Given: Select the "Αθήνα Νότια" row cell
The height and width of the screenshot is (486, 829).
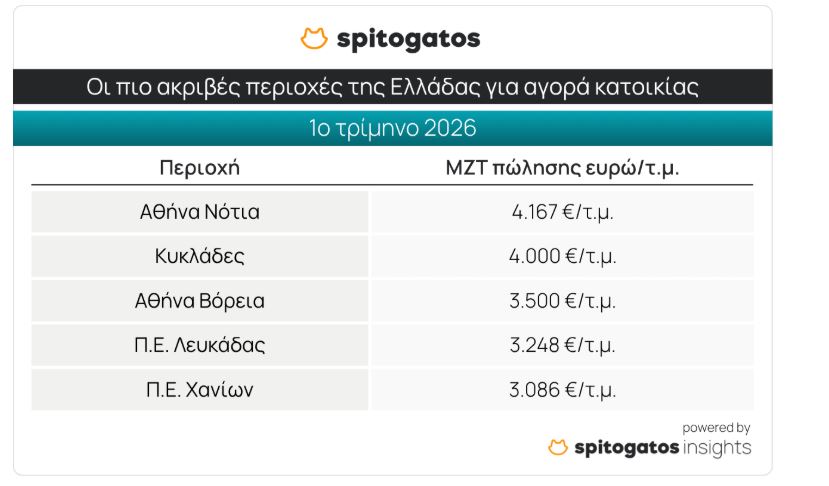Looking at the screenshot, I should [x=200, y=212].
